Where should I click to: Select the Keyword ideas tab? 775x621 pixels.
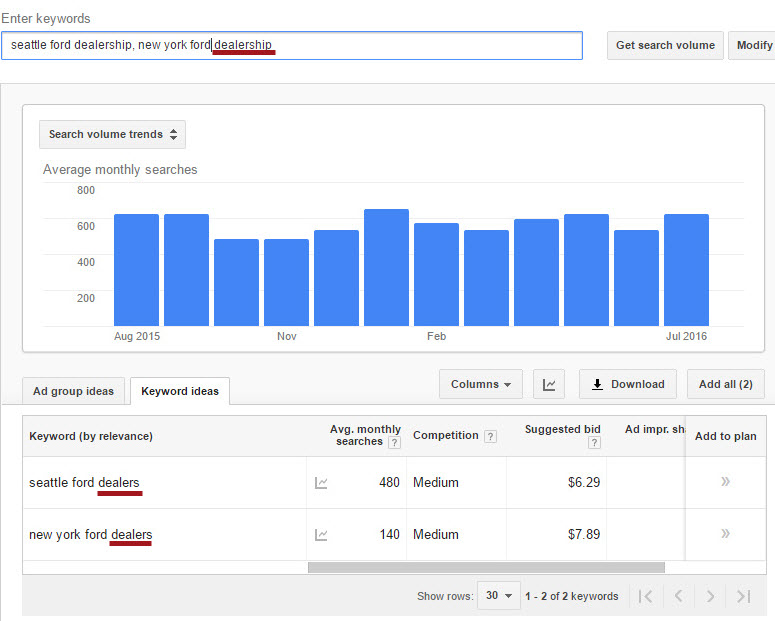click(x=180, y=391)
